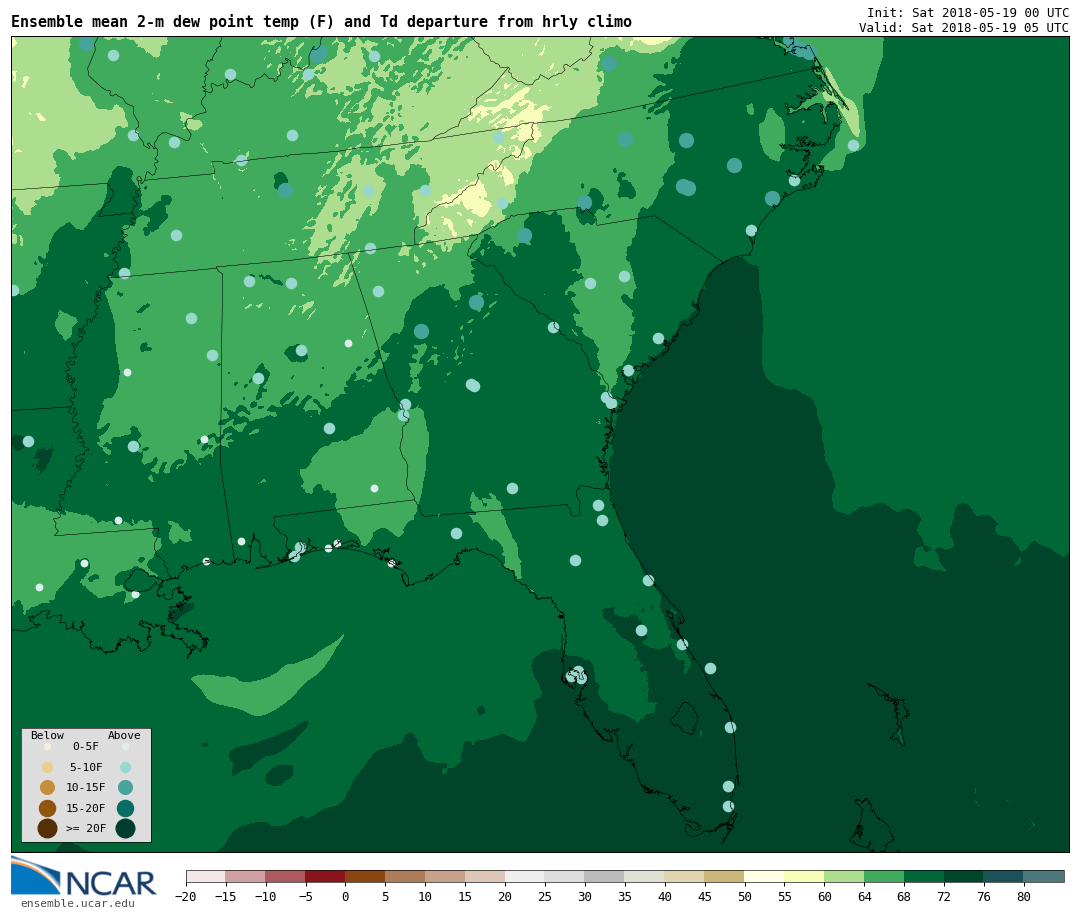This screenshot has height=915, width=1080.
Task: Click the Init time label
Action: coord(967,12)
